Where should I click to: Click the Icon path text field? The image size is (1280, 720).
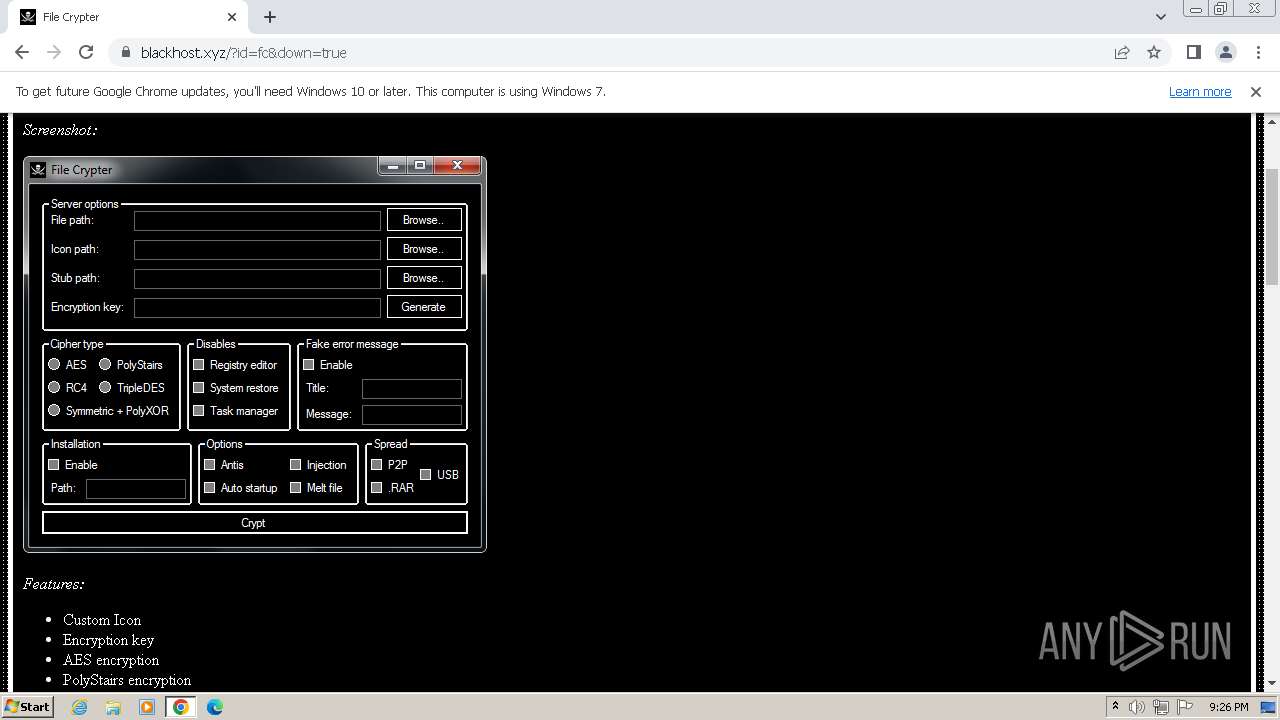click(258, 249)
